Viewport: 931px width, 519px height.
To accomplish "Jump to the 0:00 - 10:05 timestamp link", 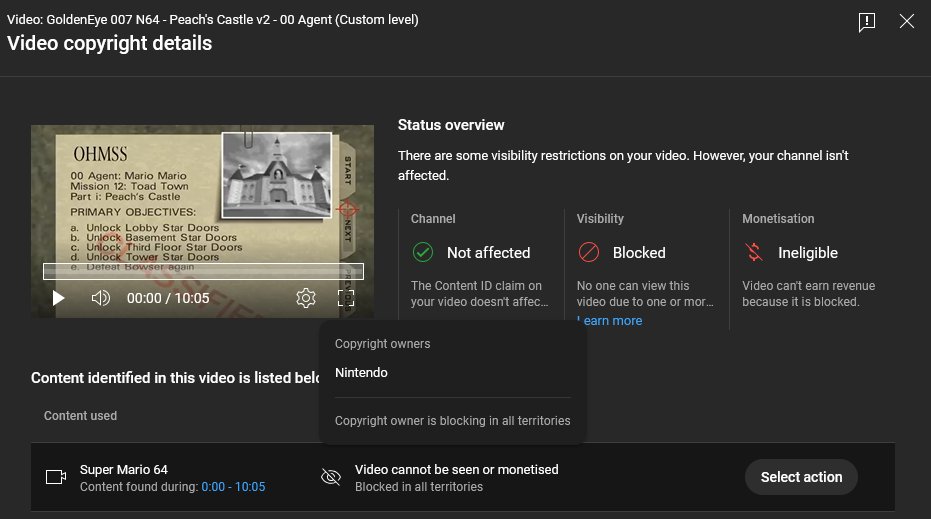I will click(x=233, y=487).
